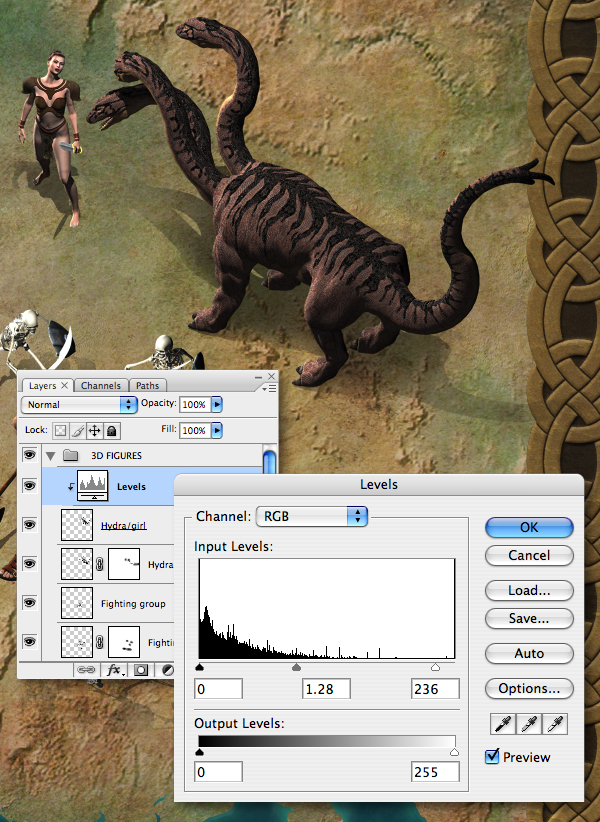This screenshot has height=822, width=600.
Task: Select the Hydra/girl layer thumbnail
Action: (x=77, y=525)
